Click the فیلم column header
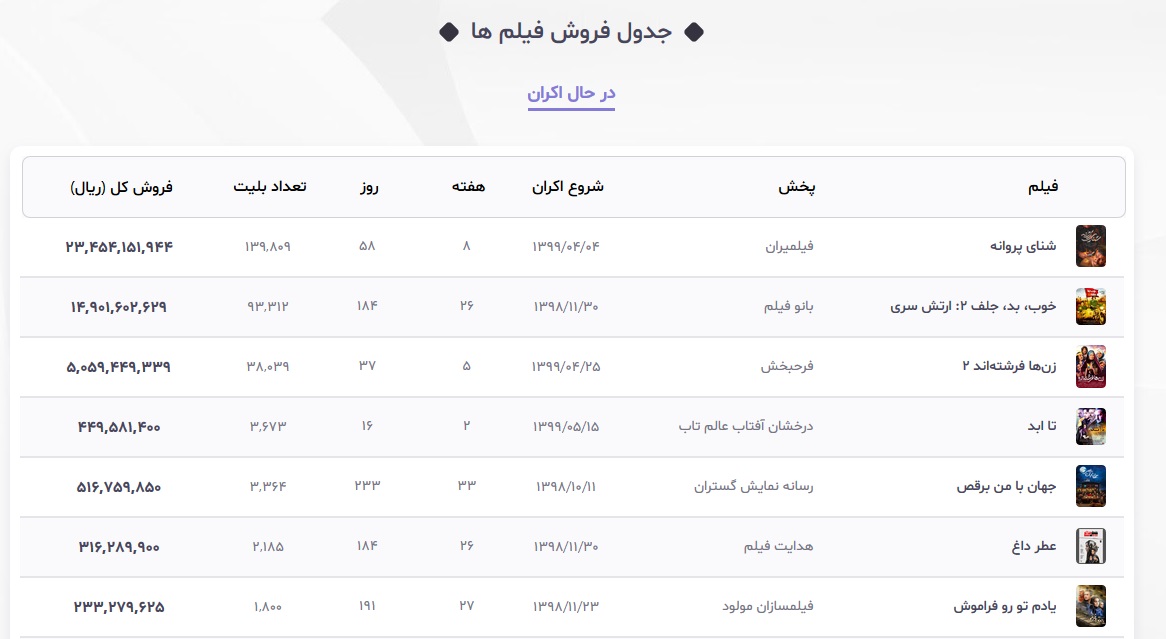The height and width of the screenshot is (639, 1166). tap(1043, 187)
